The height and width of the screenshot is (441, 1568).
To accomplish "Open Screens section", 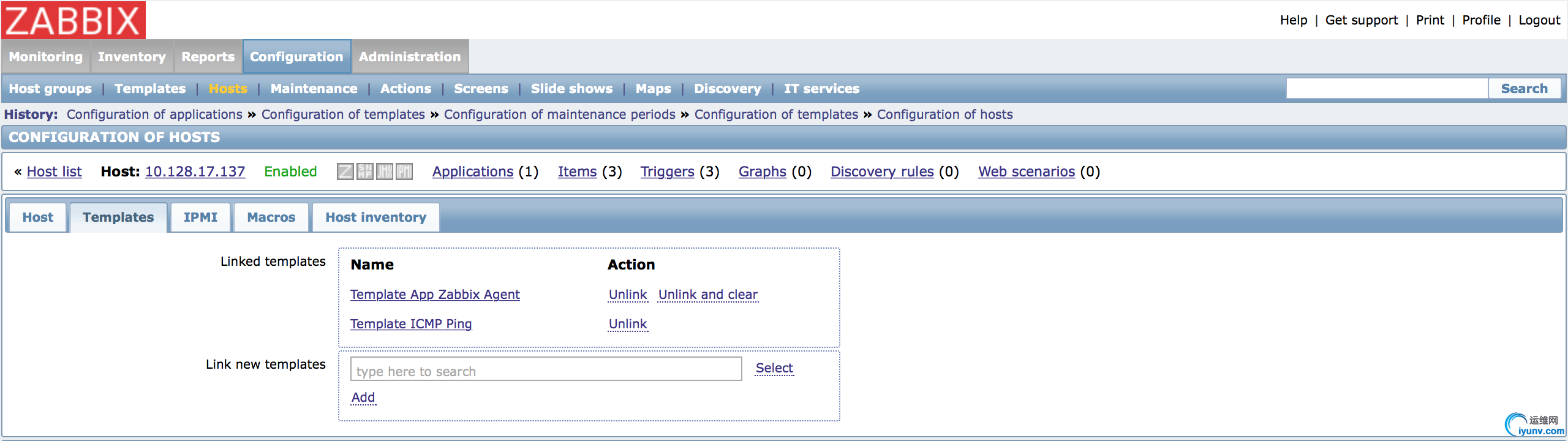I will [x=481, y=89].
